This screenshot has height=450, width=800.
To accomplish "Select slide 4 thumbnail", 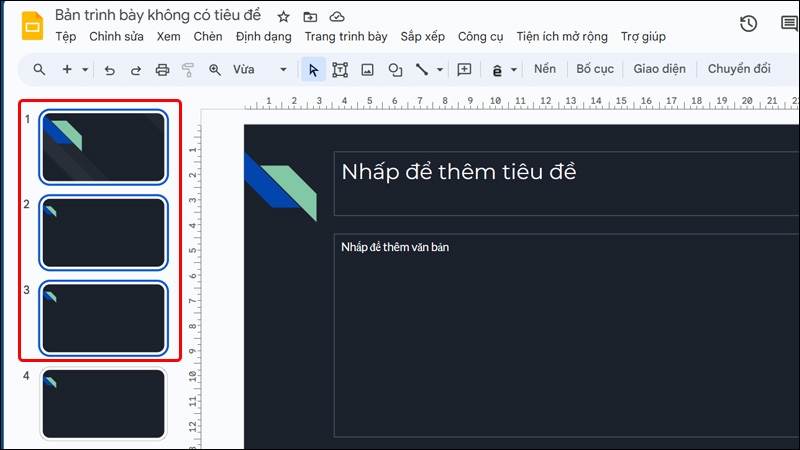I will click(x=104, y=404).
